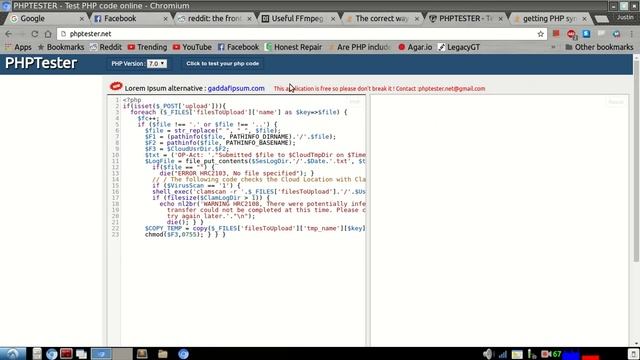The height and width of the screenshot is (360, 640).
Task: Go back with the browser back arrow
Action: click(9, 34)
